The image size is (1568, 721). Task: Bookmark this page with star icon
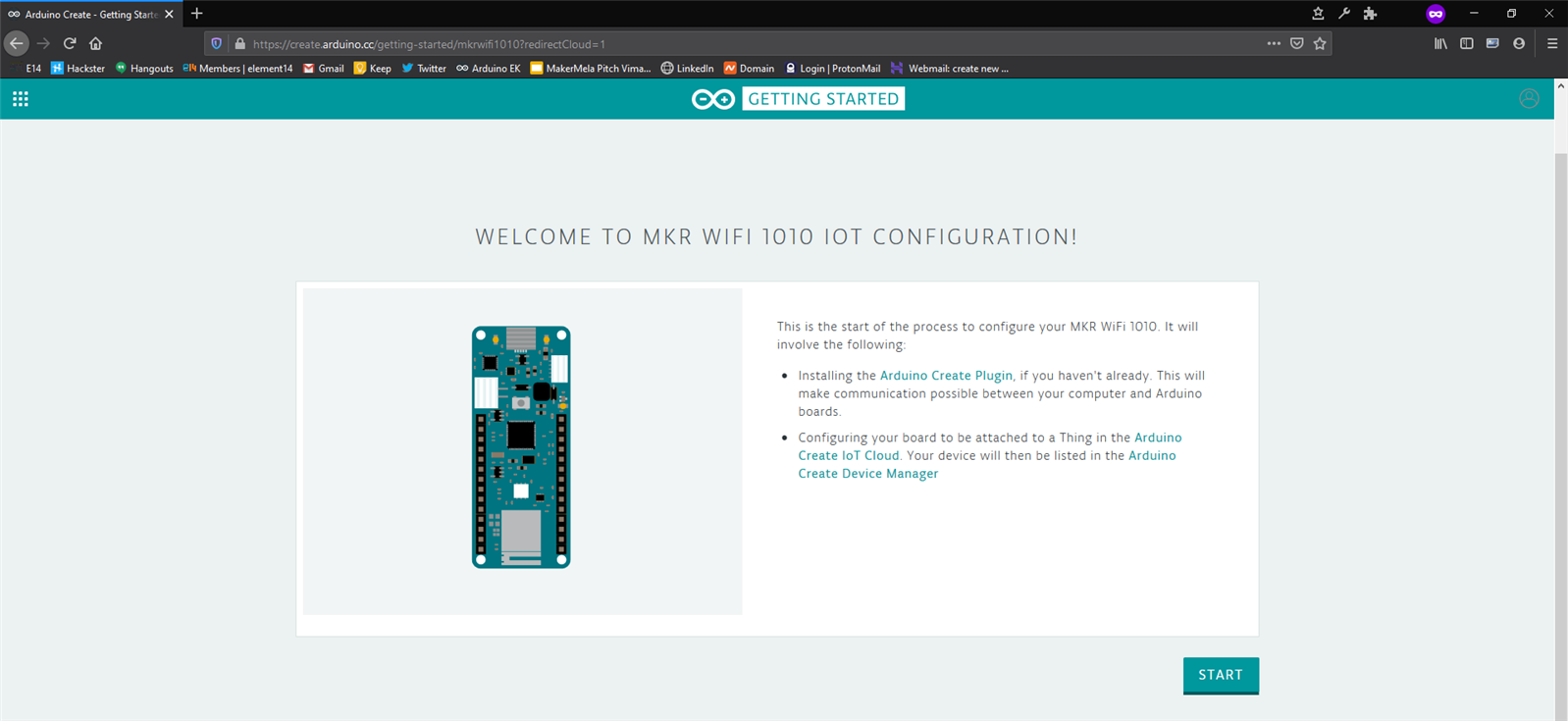1320,43
